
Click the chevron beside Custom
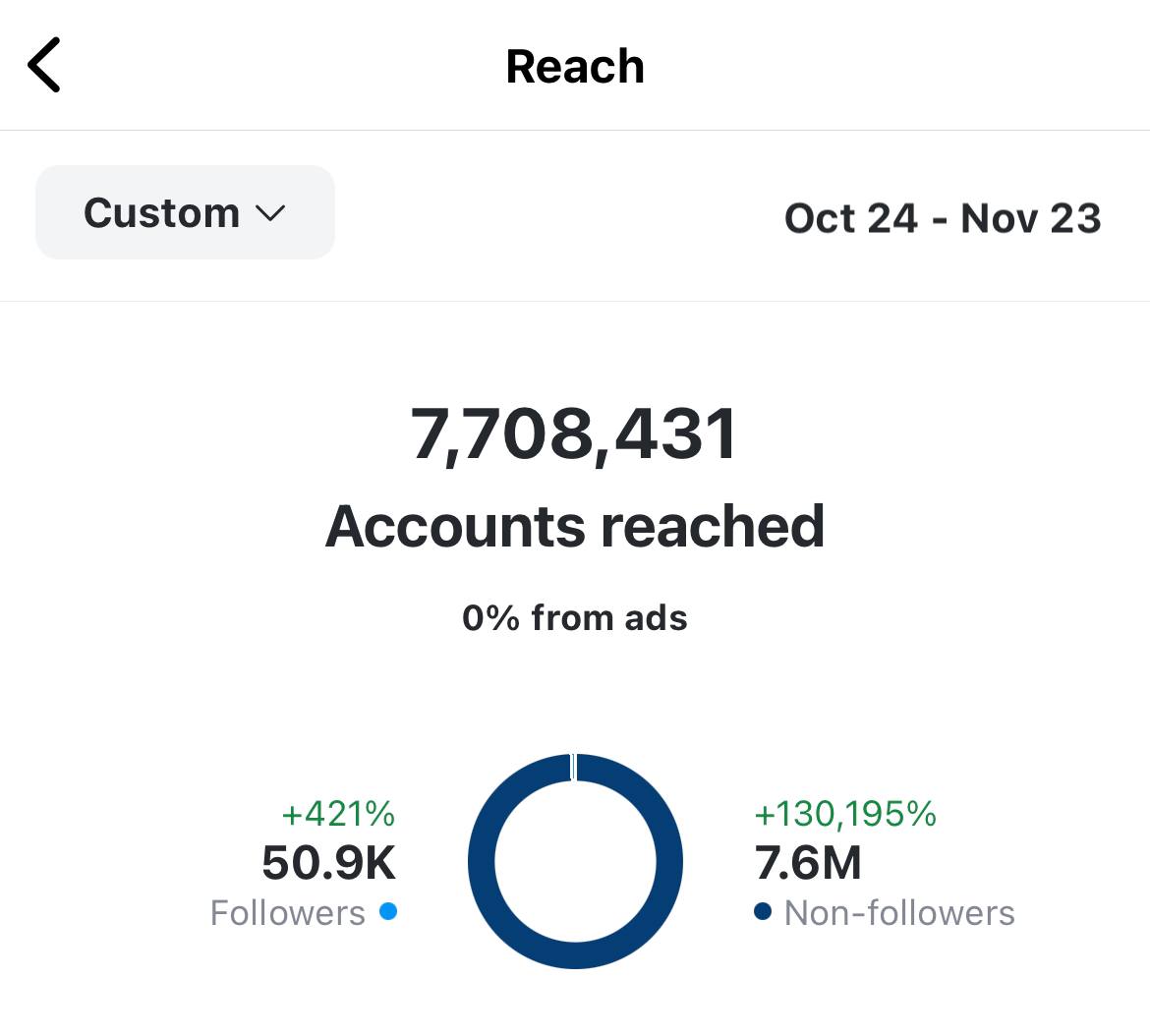pos(269,213)
